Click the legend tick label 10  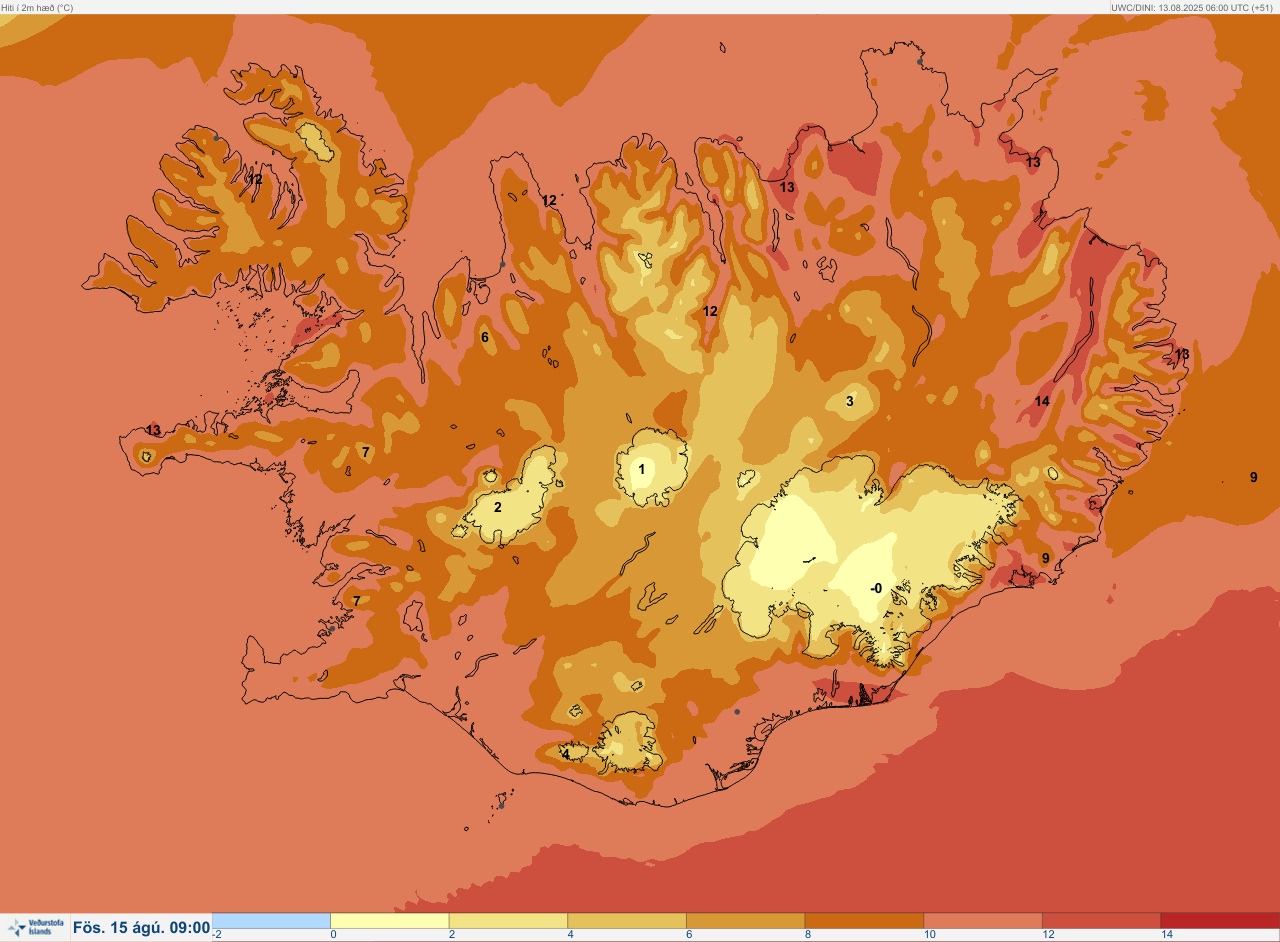(x=929, y=935)
